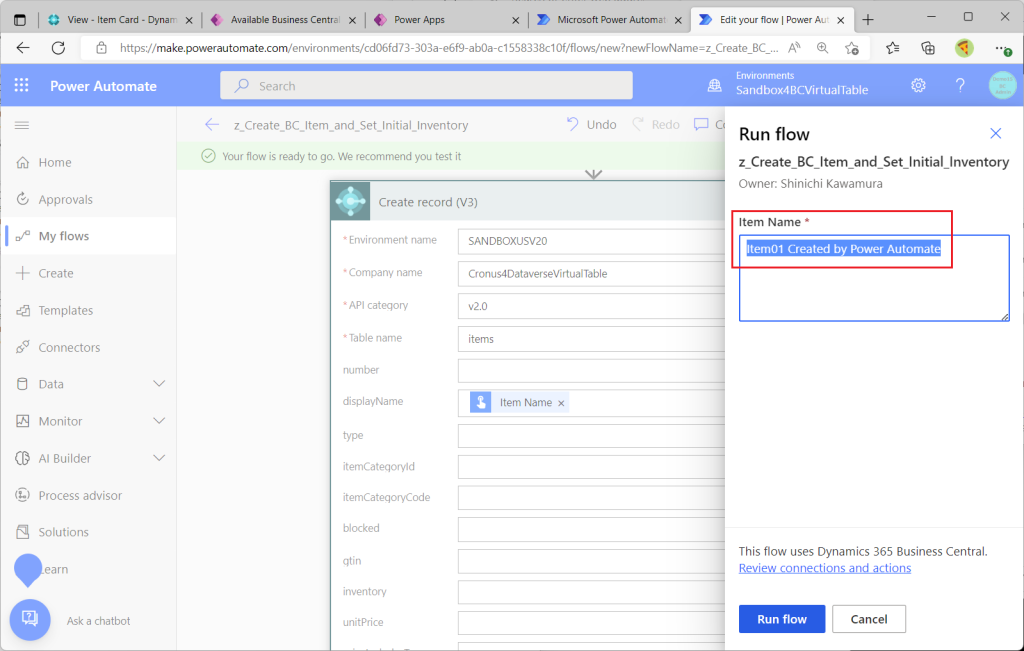Click the gtin field
The width and height of the screenshot is (1024, 651).
(591, 561)
